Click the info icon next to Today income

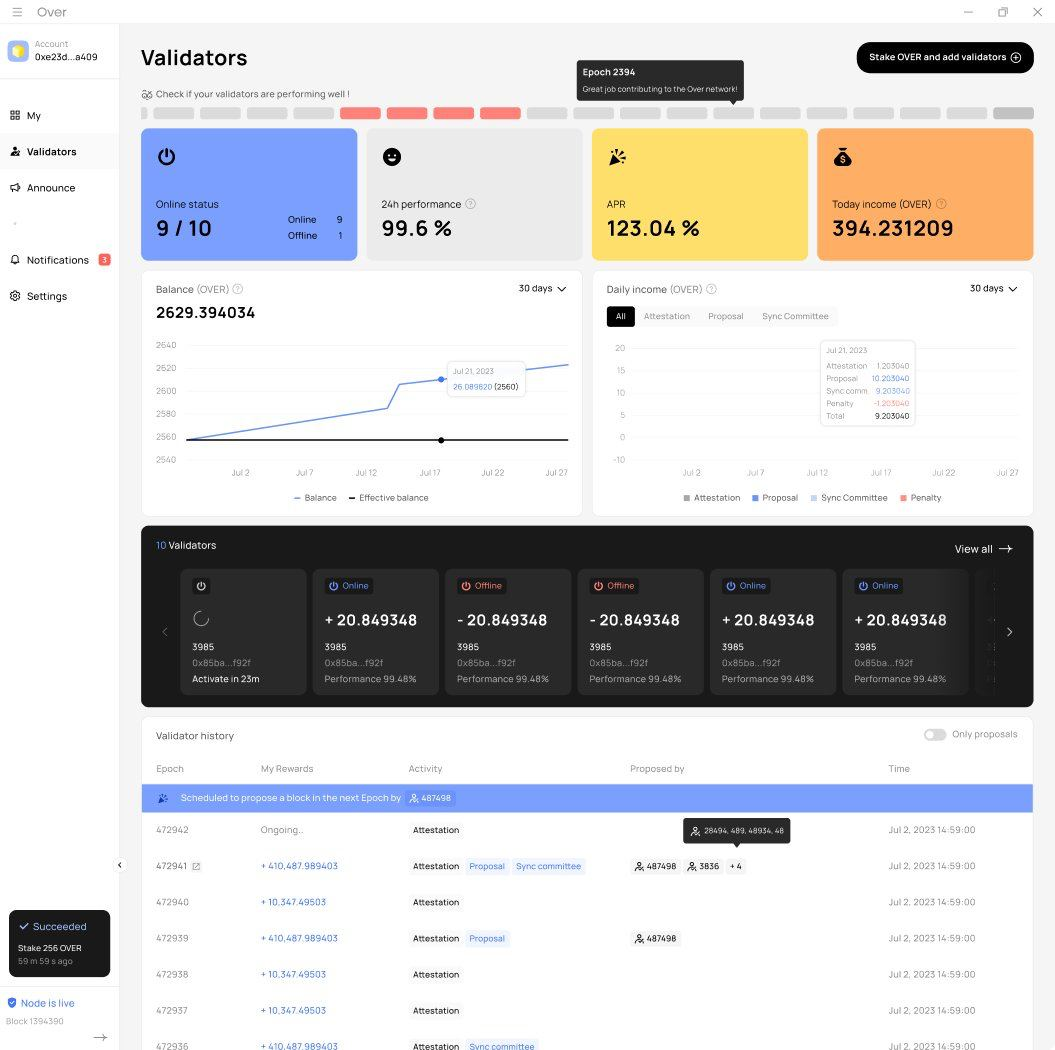pos(940,204)
